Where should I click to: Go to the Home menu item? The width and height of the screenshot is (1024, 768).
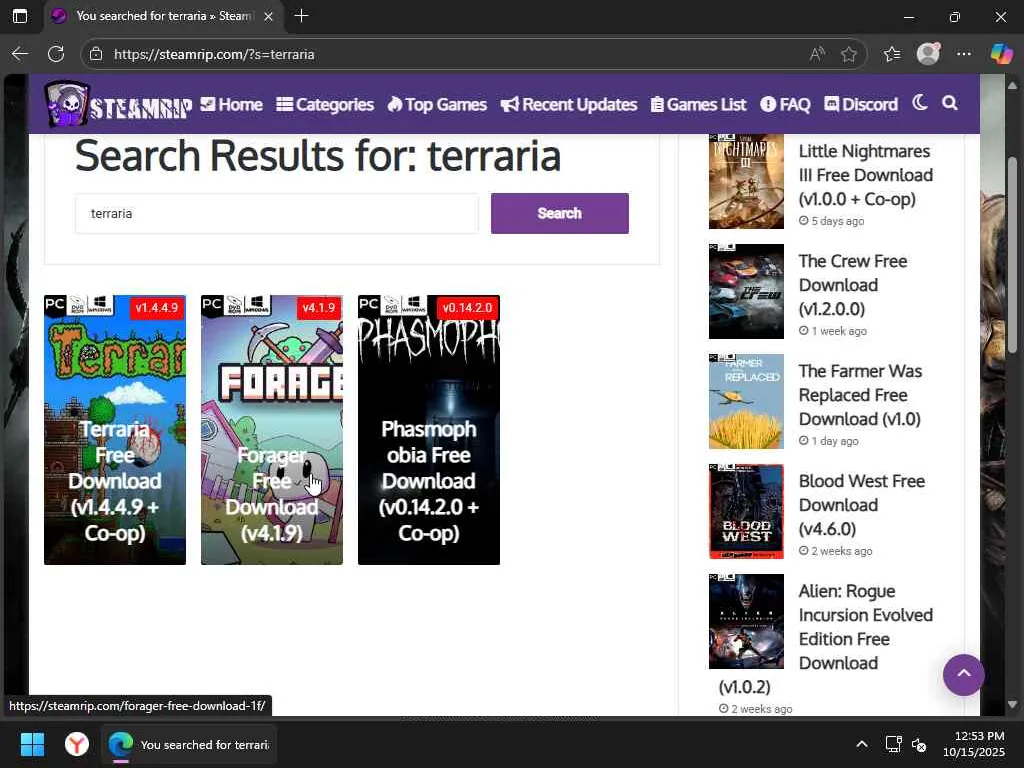tap(231, 104)
